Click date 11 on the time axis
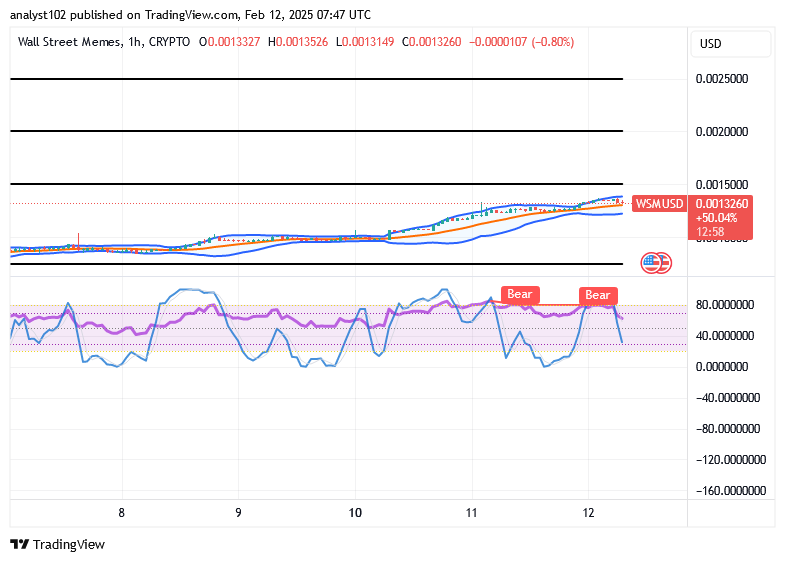The width and height of the screenshot is (785, 562). click(x=471, y=513)
